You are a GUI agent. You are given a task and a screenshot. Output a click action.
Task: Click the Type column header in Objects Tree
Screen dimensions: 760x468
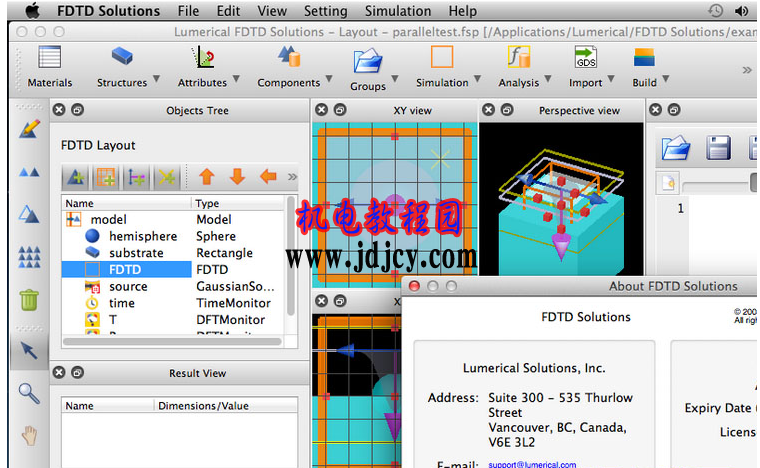click(238, 203)
